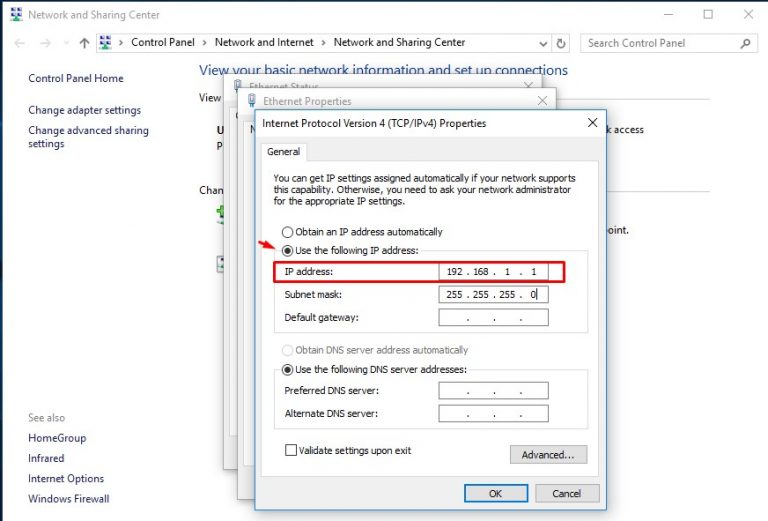
Task: Close the Ethernet Properties window
Action: 542,101
